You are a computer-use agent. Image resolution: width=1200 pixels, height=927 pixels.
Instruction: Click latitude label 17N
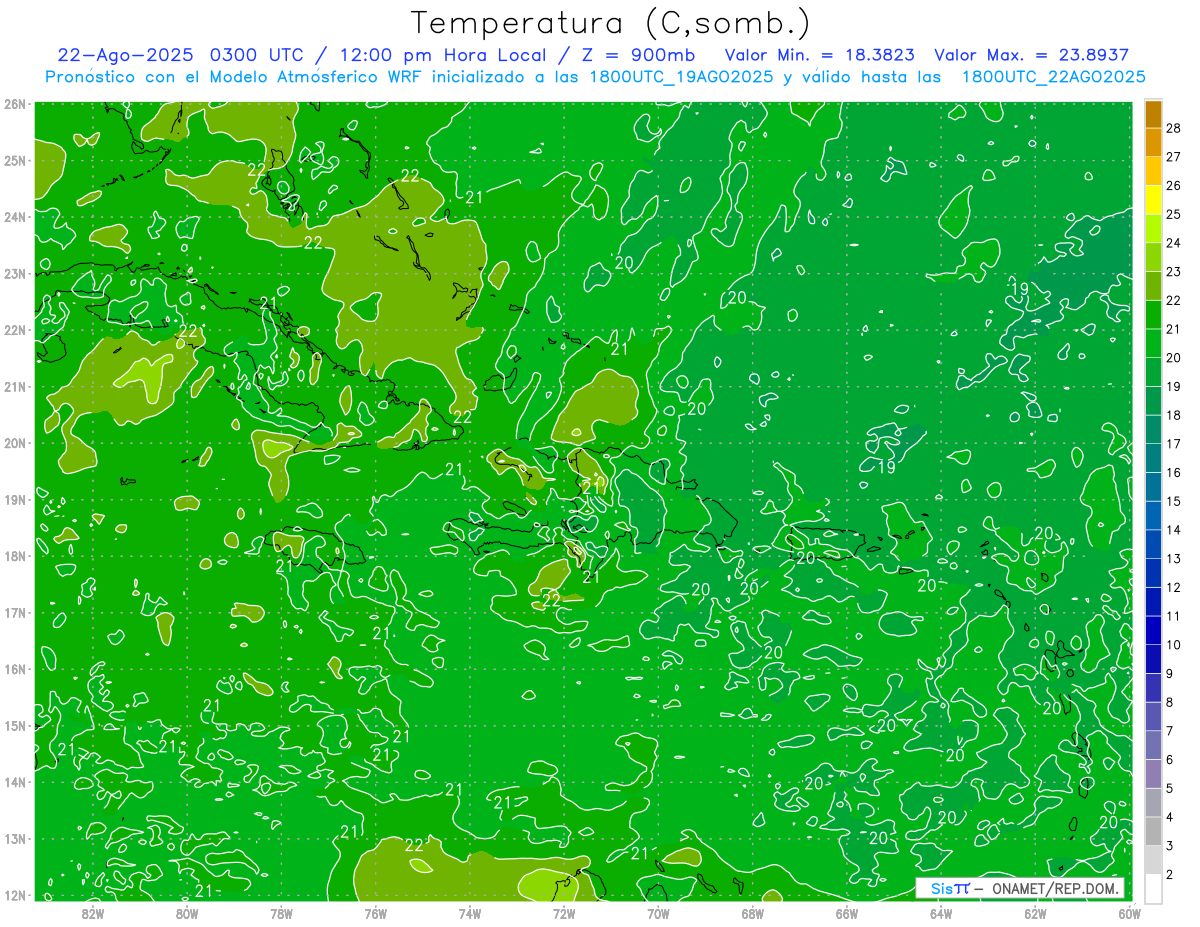(x=14, y=612)
